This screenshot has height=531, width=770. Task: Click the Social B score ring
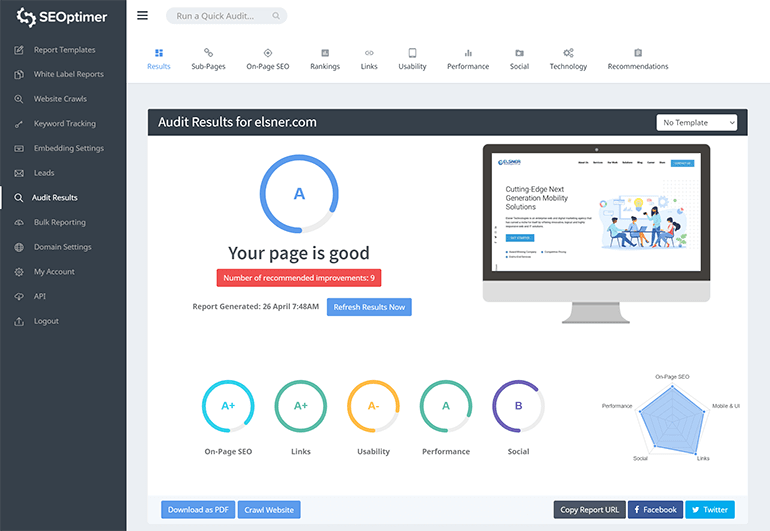coord(519,406)
